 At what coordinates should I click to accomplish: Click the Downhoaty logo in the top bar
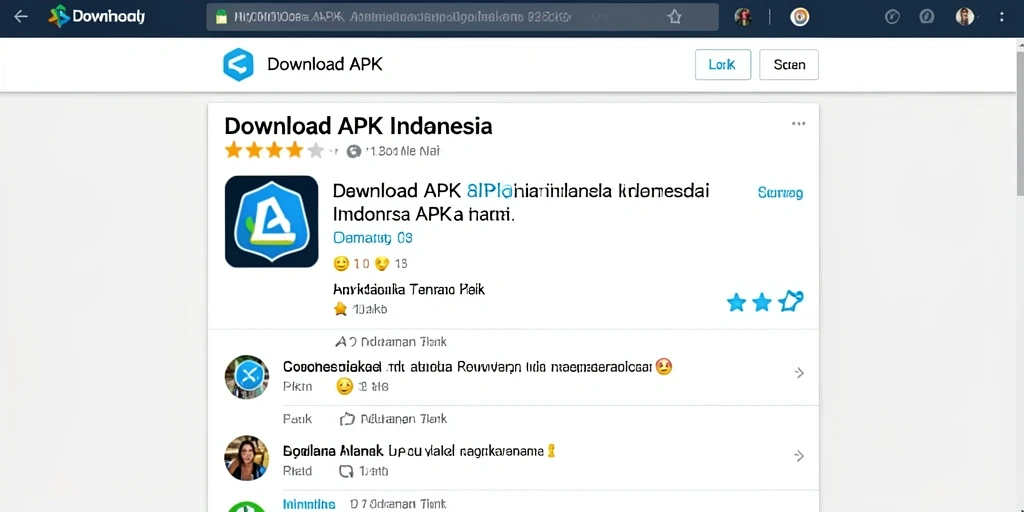[97, 16]
